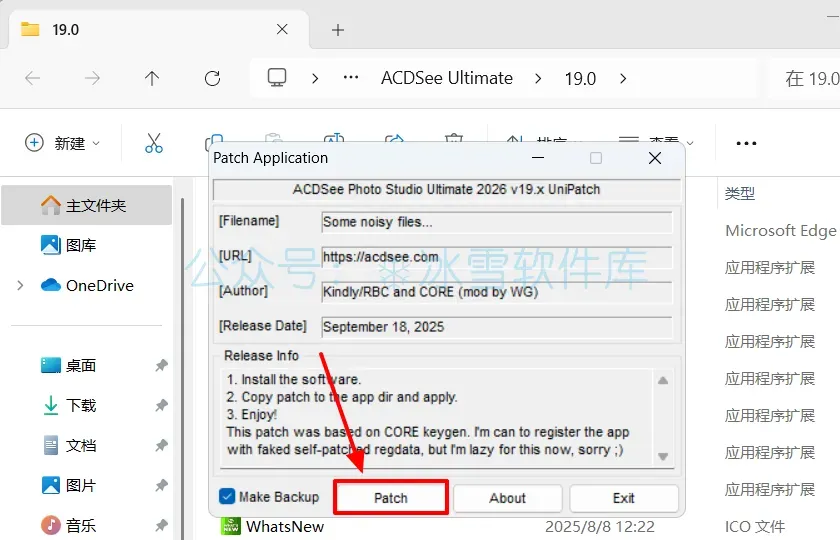Image resolution: width=840 pixels, height=540 pixels.
Task: Show hidden breadcrumb path ellipsis
Action: [x=351, y=78]
